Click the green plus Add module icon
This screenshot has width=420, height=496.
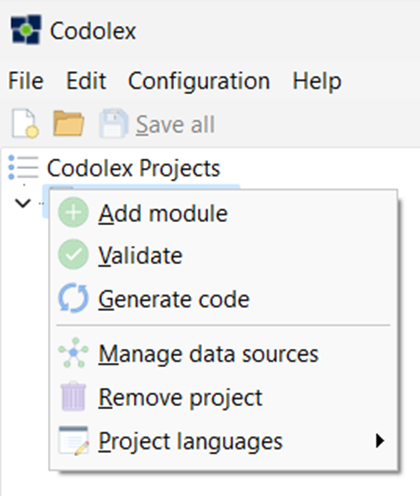coord(73,213)
